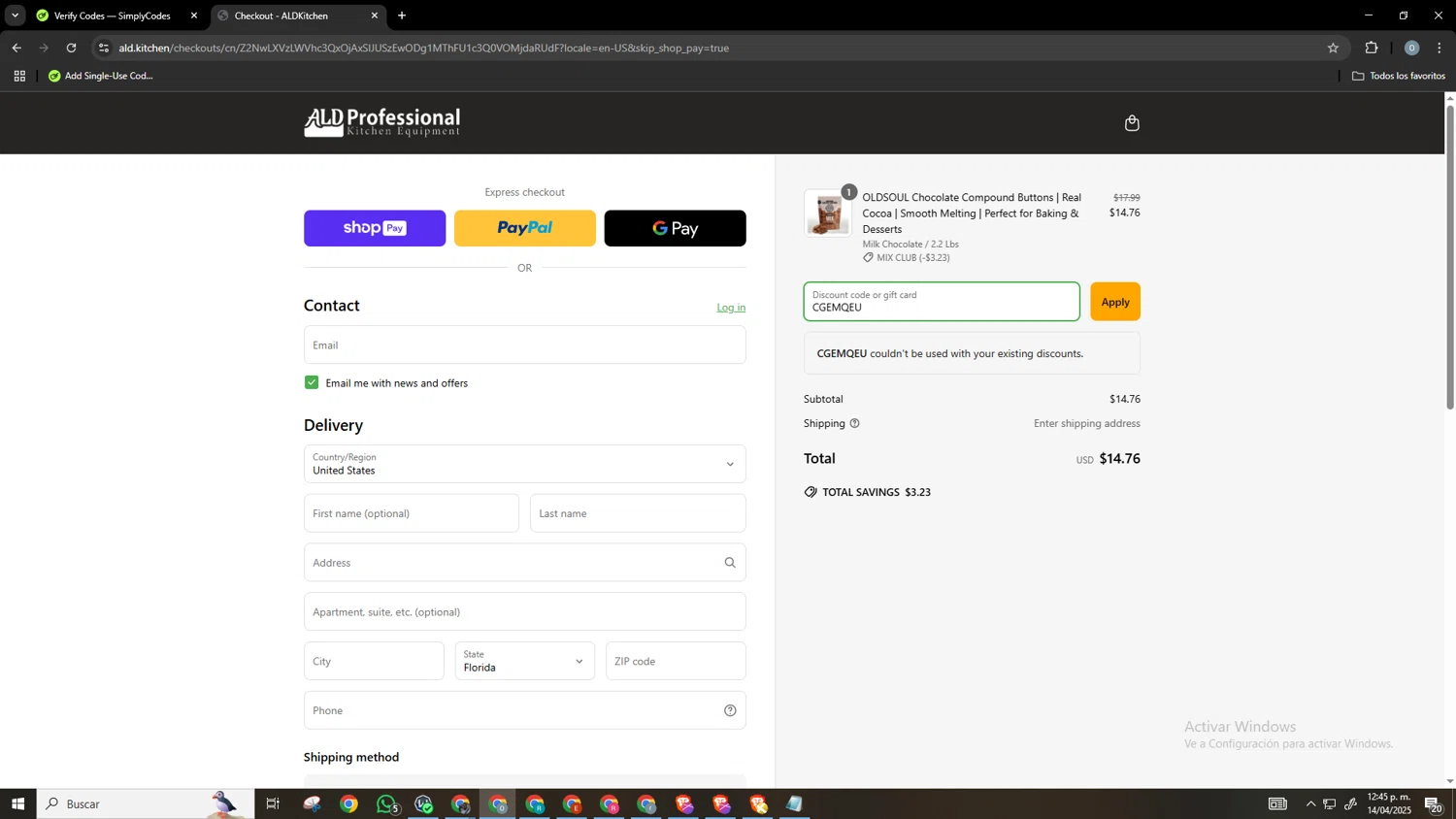1456x819 pixels.
Task: Open the Chrome three-dot menu
Action: pos(1440,48)
